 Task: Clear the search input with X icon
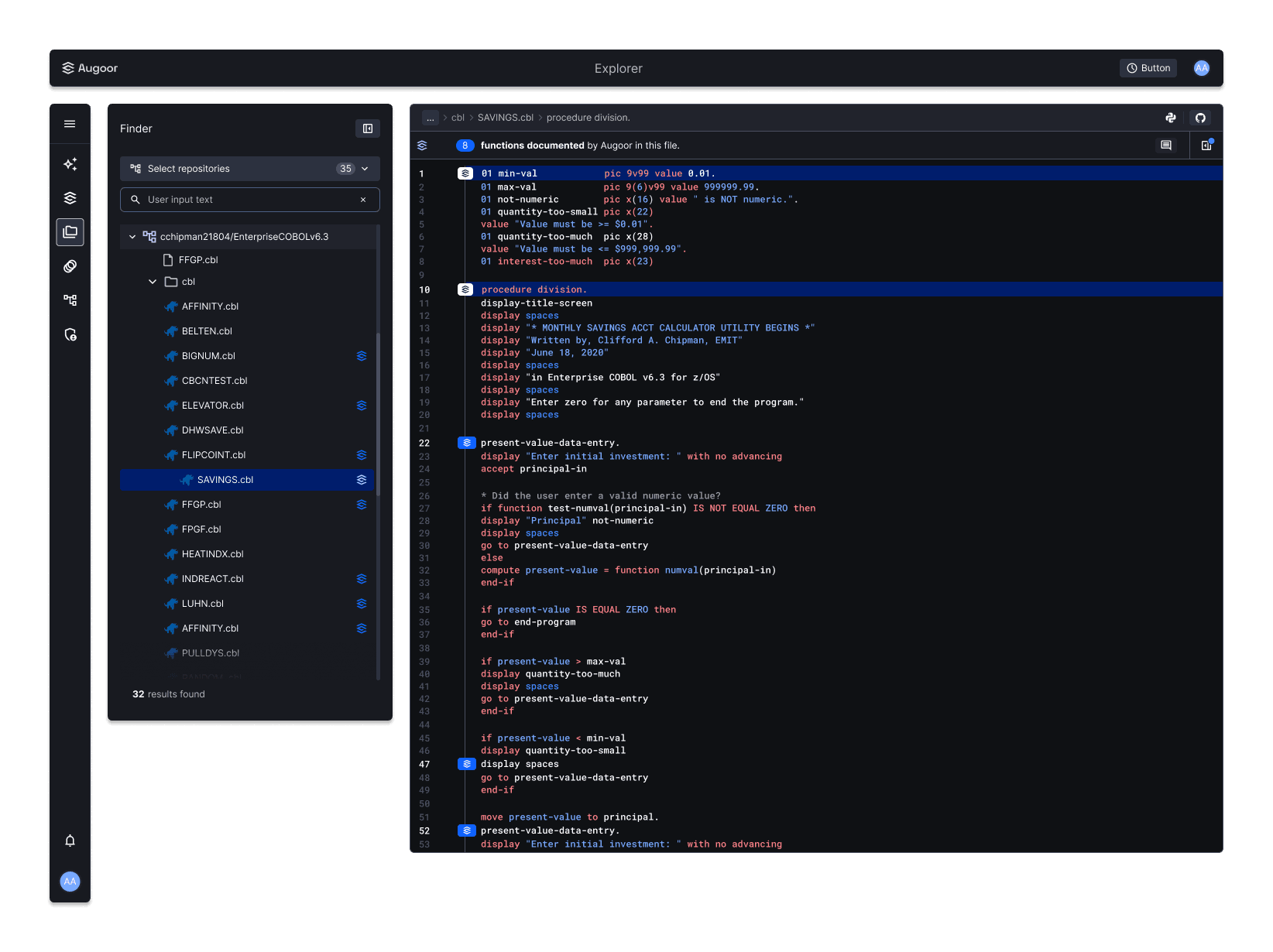click(x=363, y=200)
